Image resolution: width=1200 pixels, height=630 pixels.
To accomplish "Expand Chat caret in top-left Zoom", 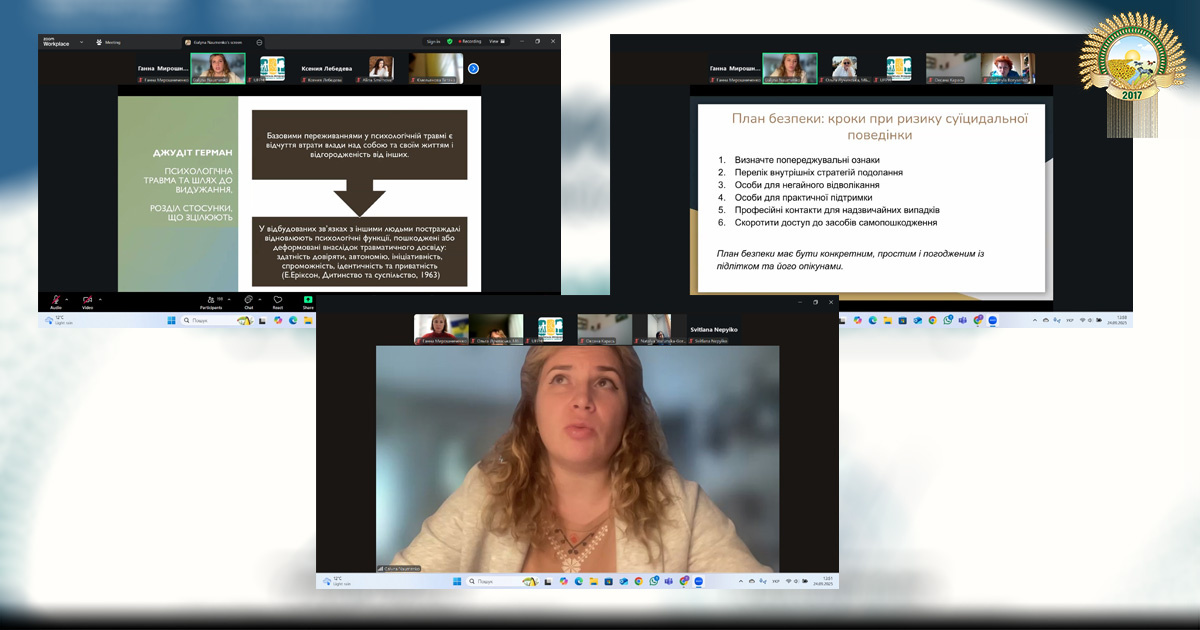I will (x=260, y=299).
